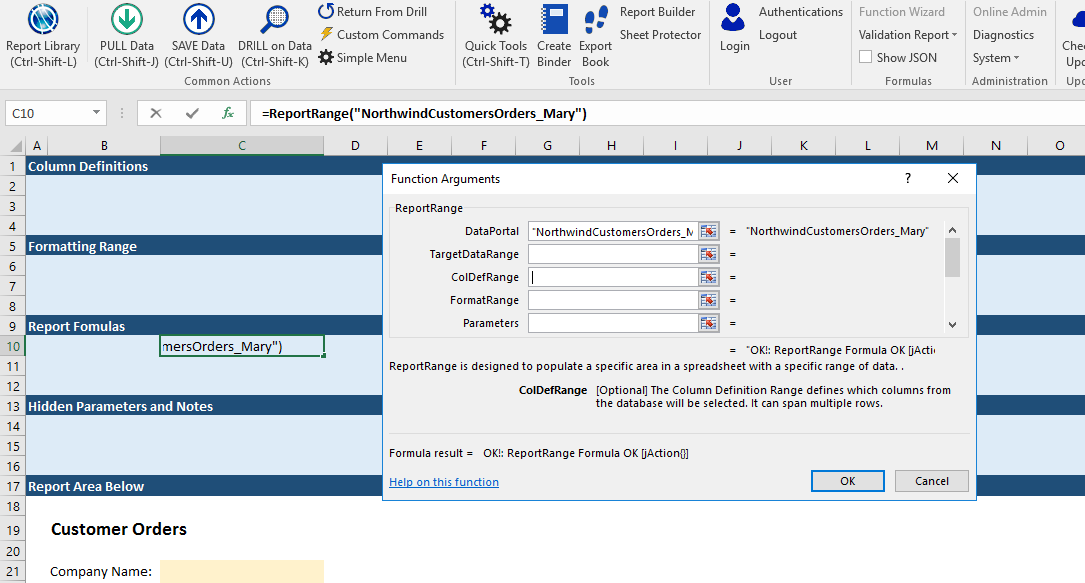Screen dimensions: 1085x583
Task: Click into the formula bar text
Action: point(424,113)
